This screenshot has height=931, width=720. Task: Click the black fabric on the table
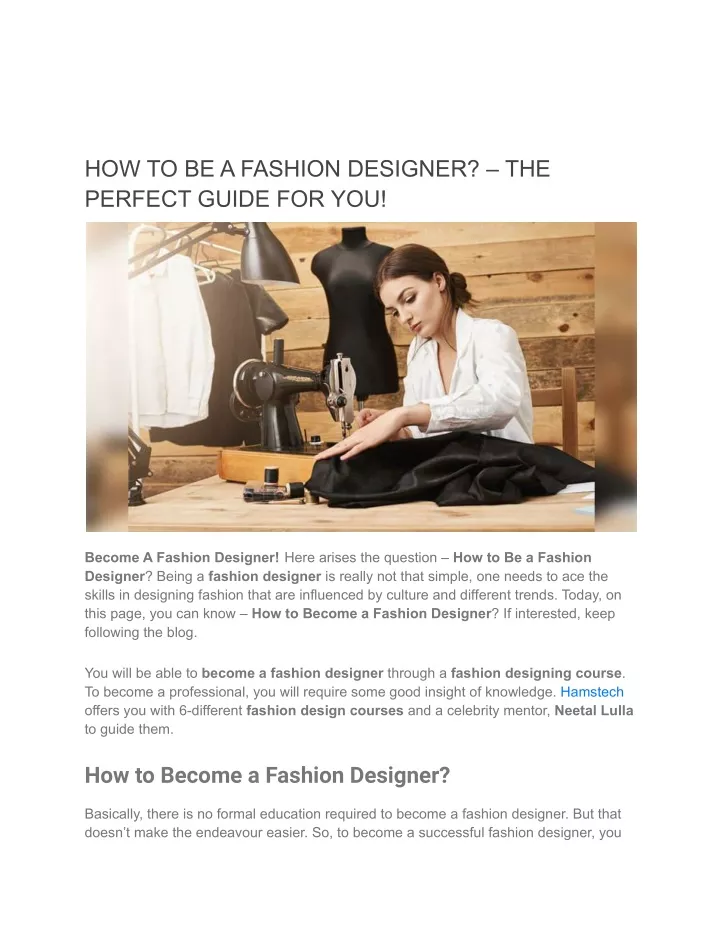coord(451,469)
